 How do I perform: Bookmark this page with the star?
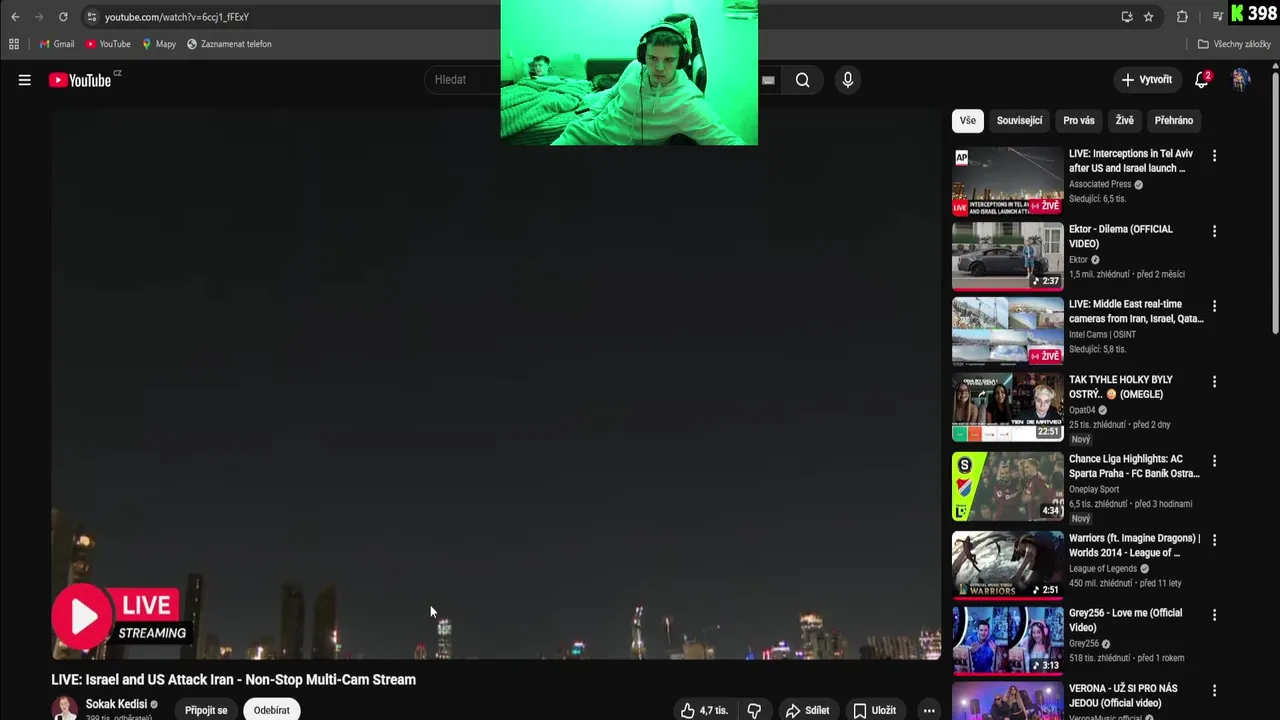tap(1149, 17)
